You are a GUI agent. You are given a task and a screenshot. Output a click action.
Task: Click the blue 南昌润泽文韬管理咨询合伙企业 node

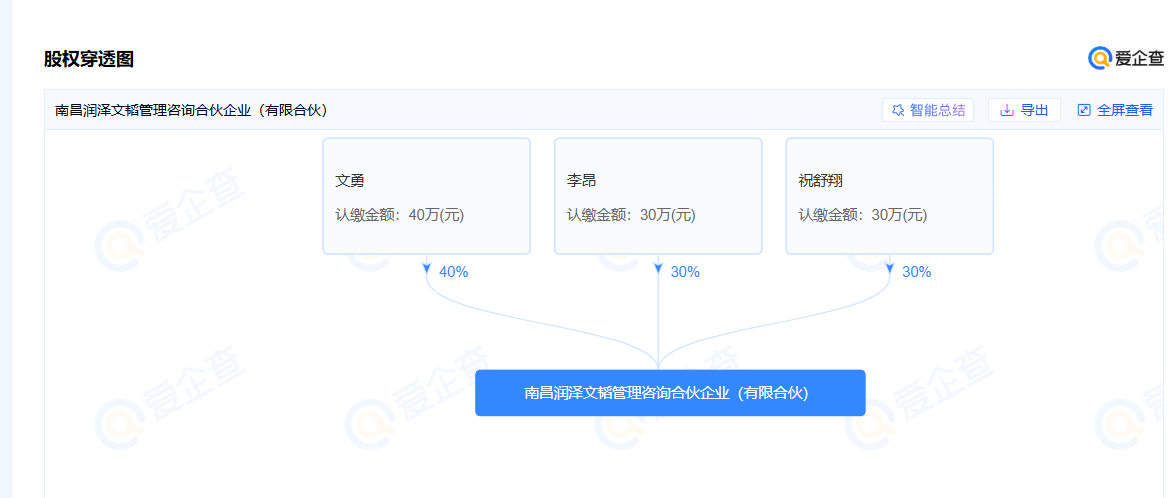pyautogui.click(x=670, y=393)
